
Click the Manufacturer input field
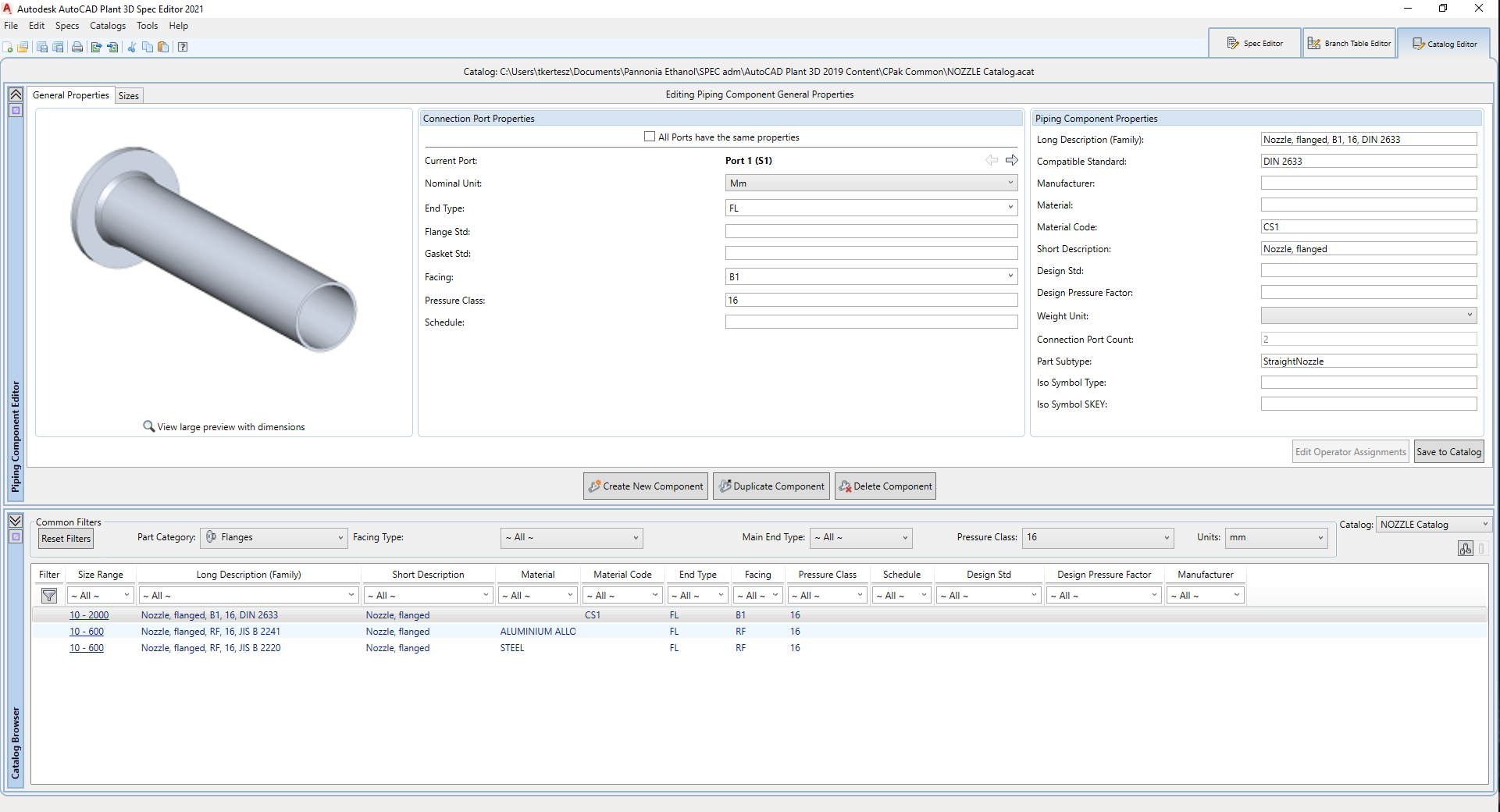1368,183
